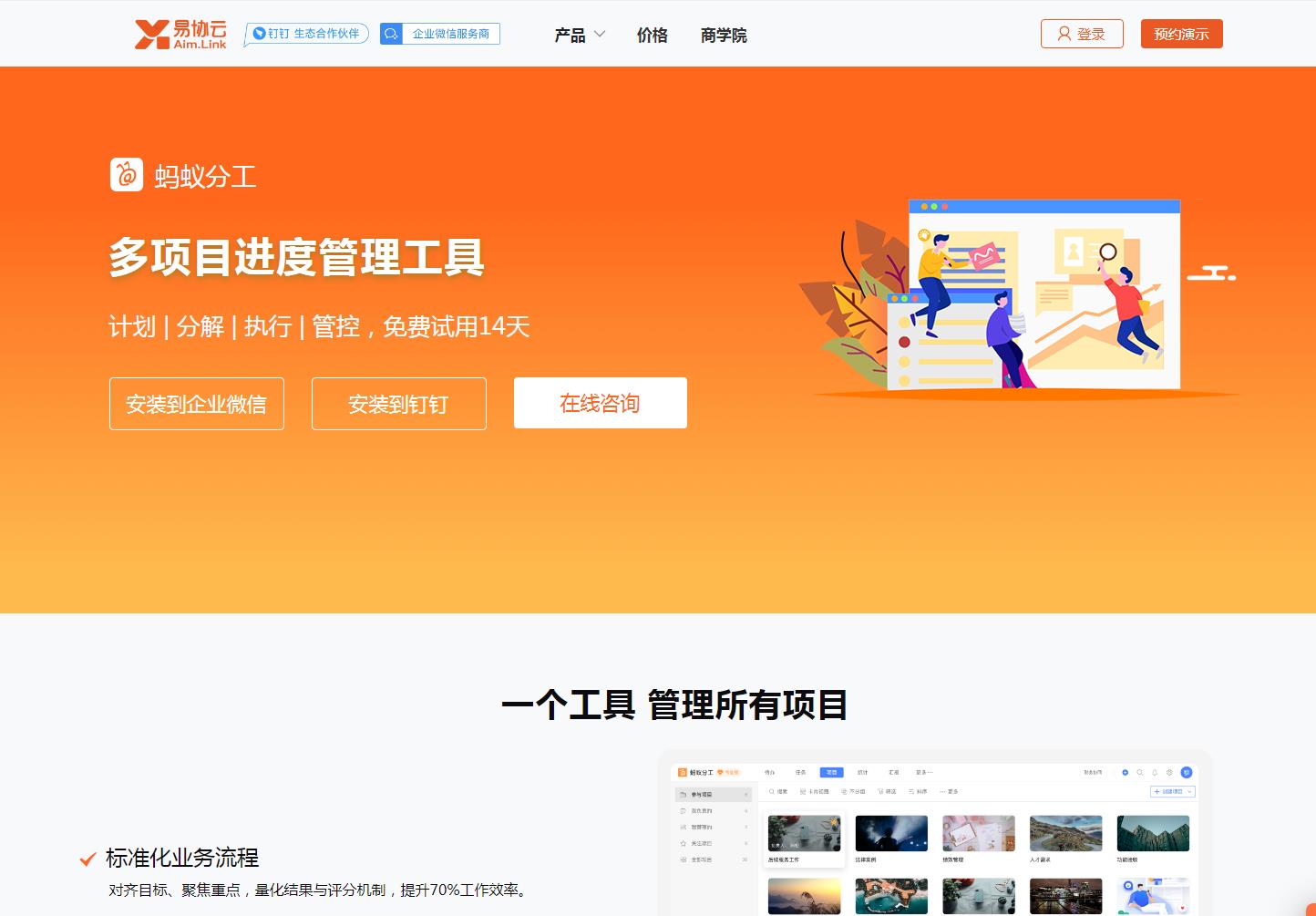Open the dropdown arrow on the 创建项目 button
The height and width of the screenshot is (916, 1316).
coord(1189,791)
